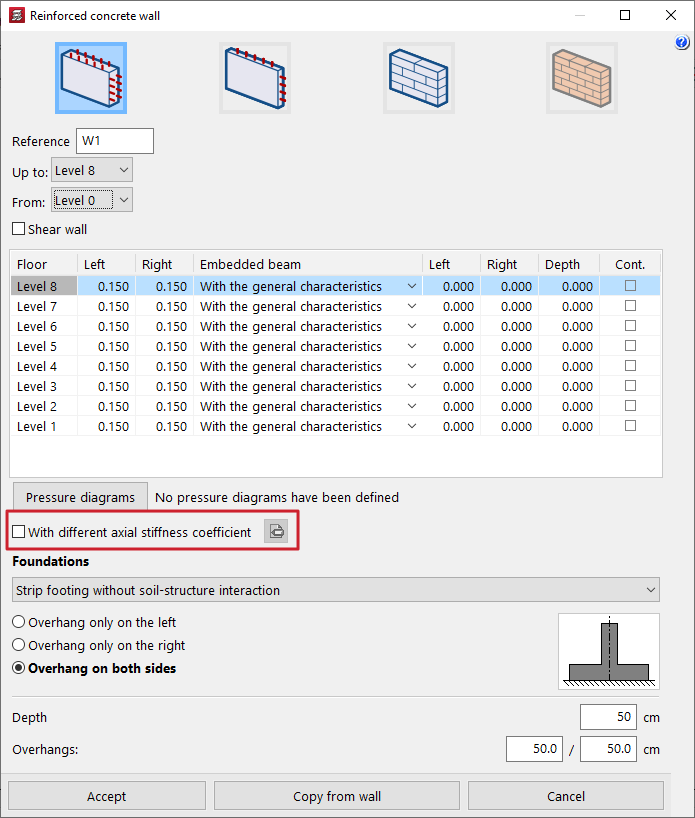Select the blue concrete block wall icon
Viewport: 695px width, 818px height.
pyautogui.click(x=418, y=78)
